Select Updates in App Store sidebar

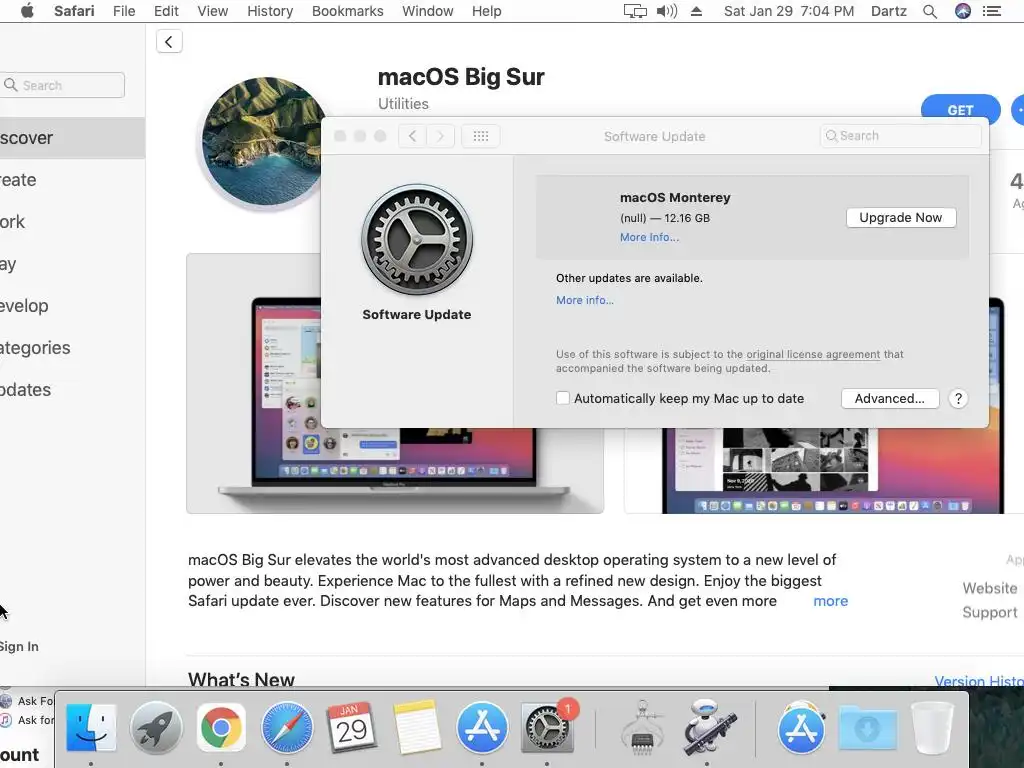[72, 389]
